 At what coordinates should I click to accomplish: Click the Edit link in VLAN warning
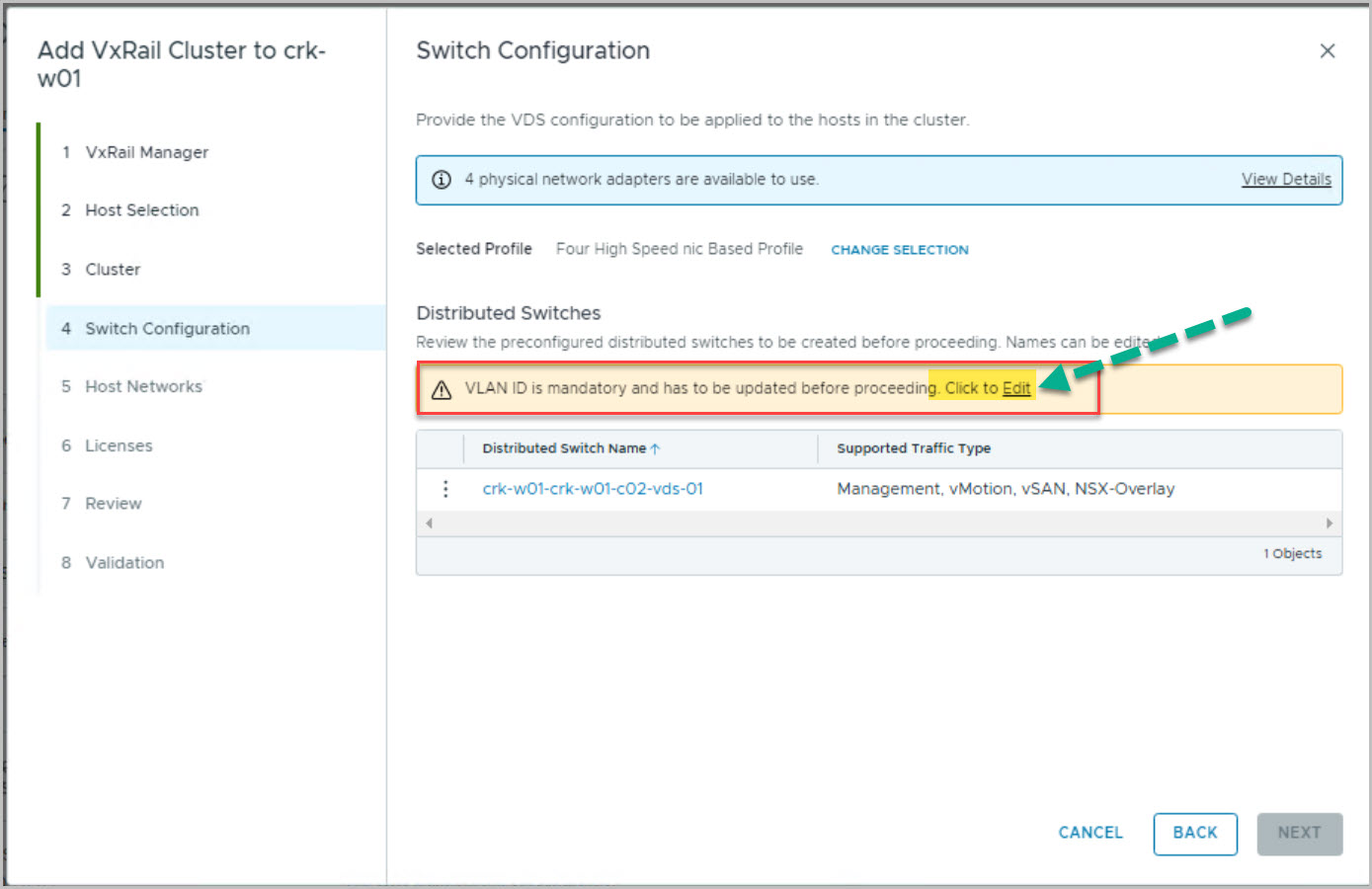pyautogui.click(x=1015, y=388)
